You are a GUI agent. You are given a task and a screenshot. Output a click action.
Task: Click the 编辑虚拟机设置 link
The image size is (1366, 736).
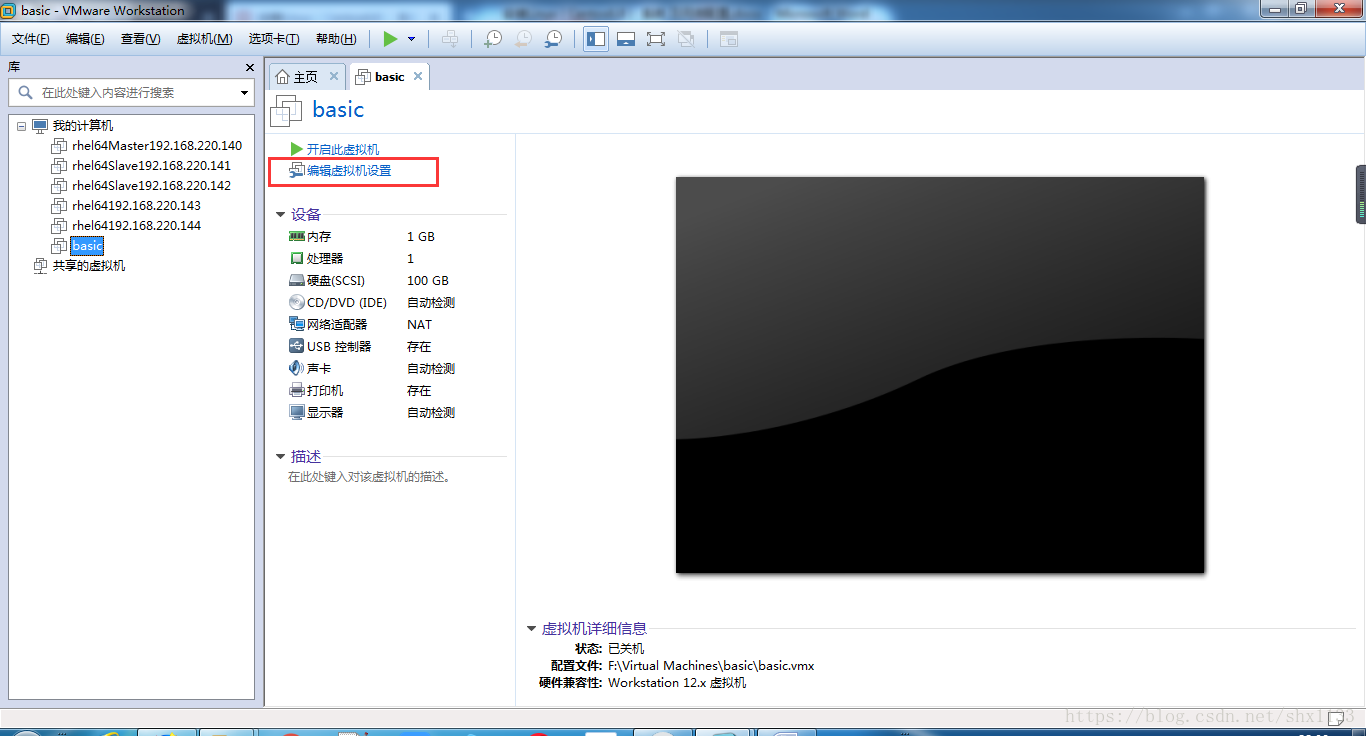click(349, 171)
